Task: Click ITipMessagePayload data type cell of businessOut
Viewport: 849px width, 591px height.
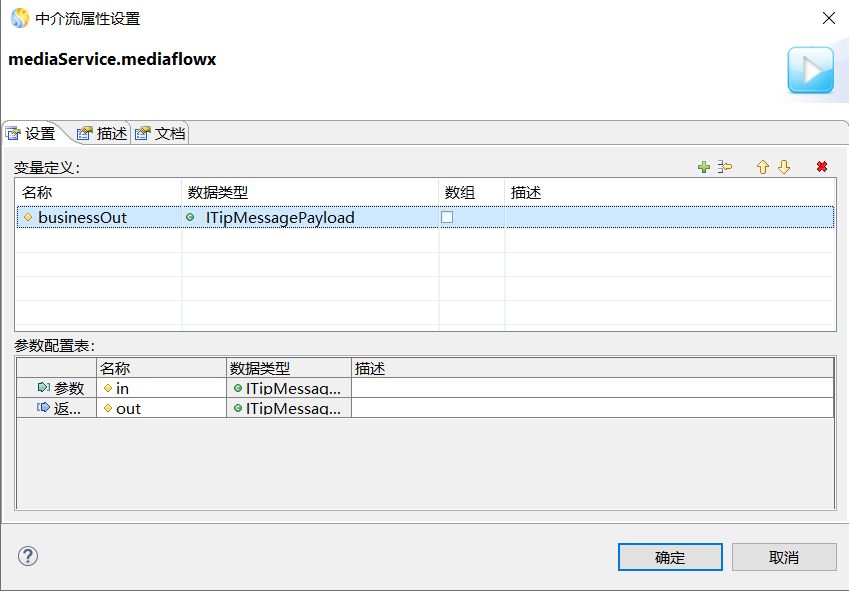Action: [x=280, y=217]
